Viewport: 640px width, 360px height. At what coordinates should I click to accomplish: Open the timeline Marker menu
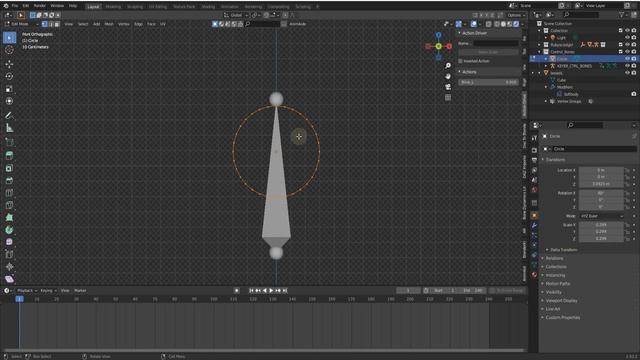pos(80,291)
